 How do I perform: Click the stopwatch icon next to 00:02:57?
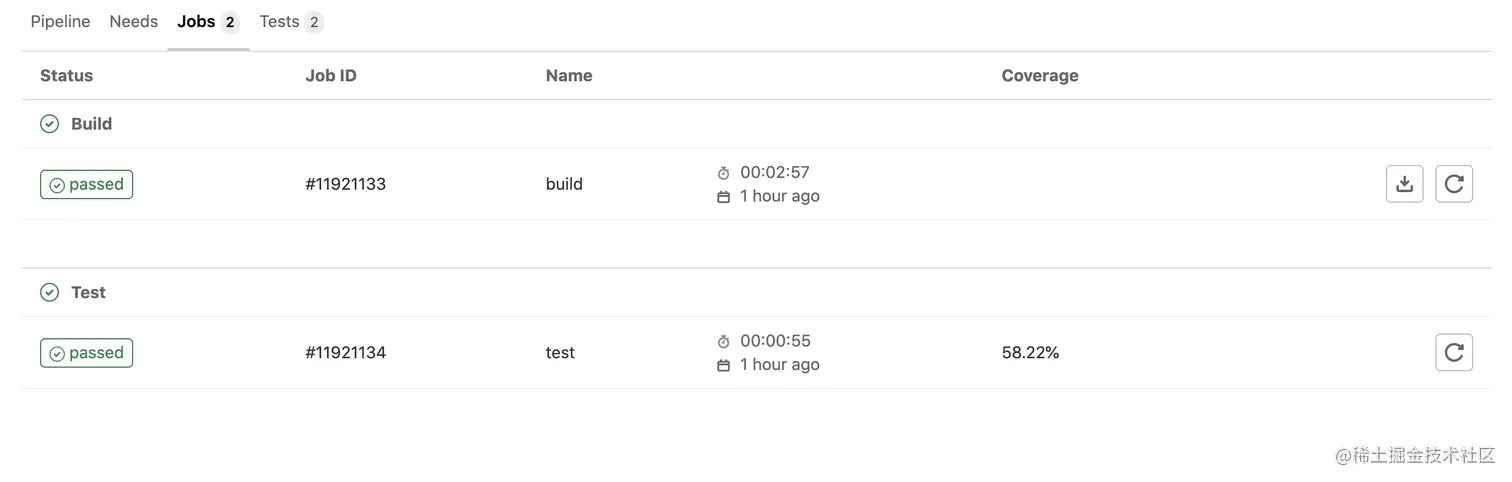pos(724,173)
